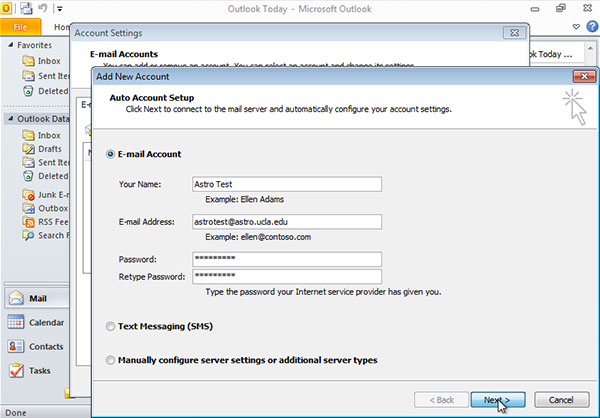Click the Calendar icon in navigation pane
Screen dimensions: 600x418
tap(16, 322)
